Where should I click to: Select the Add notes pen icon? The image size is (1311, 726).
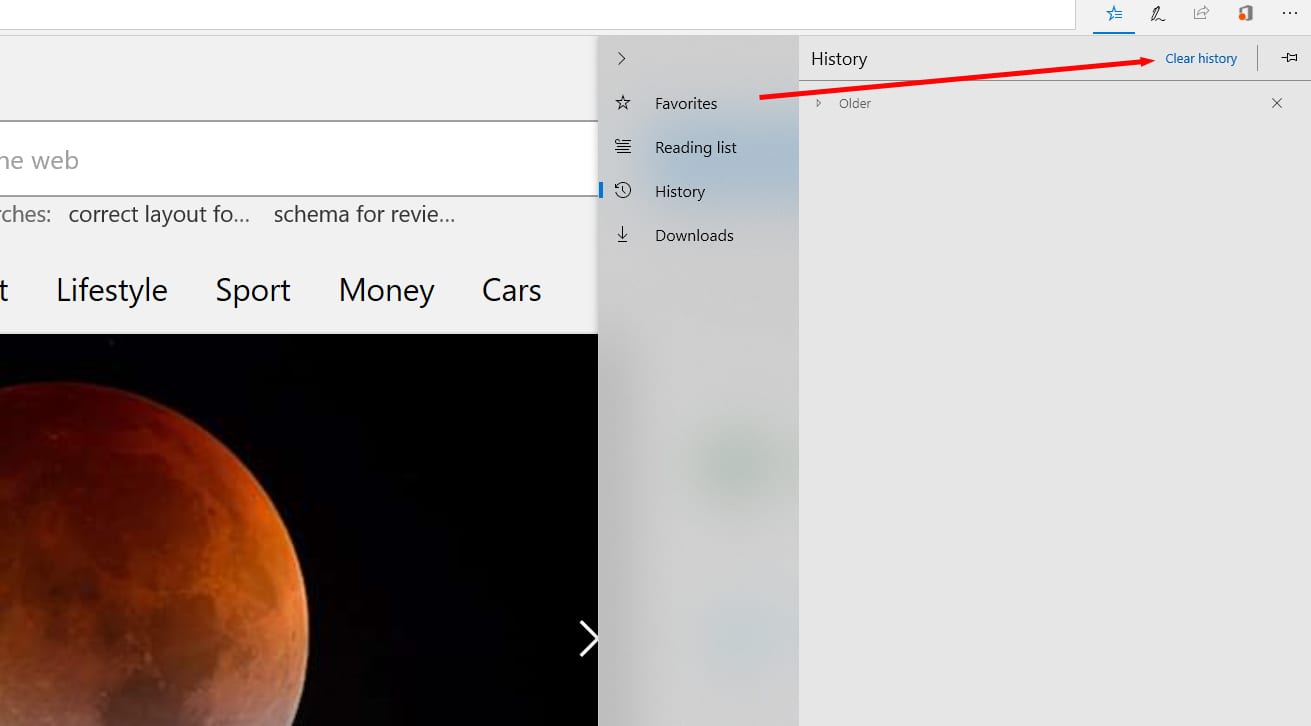point(1157,14)
